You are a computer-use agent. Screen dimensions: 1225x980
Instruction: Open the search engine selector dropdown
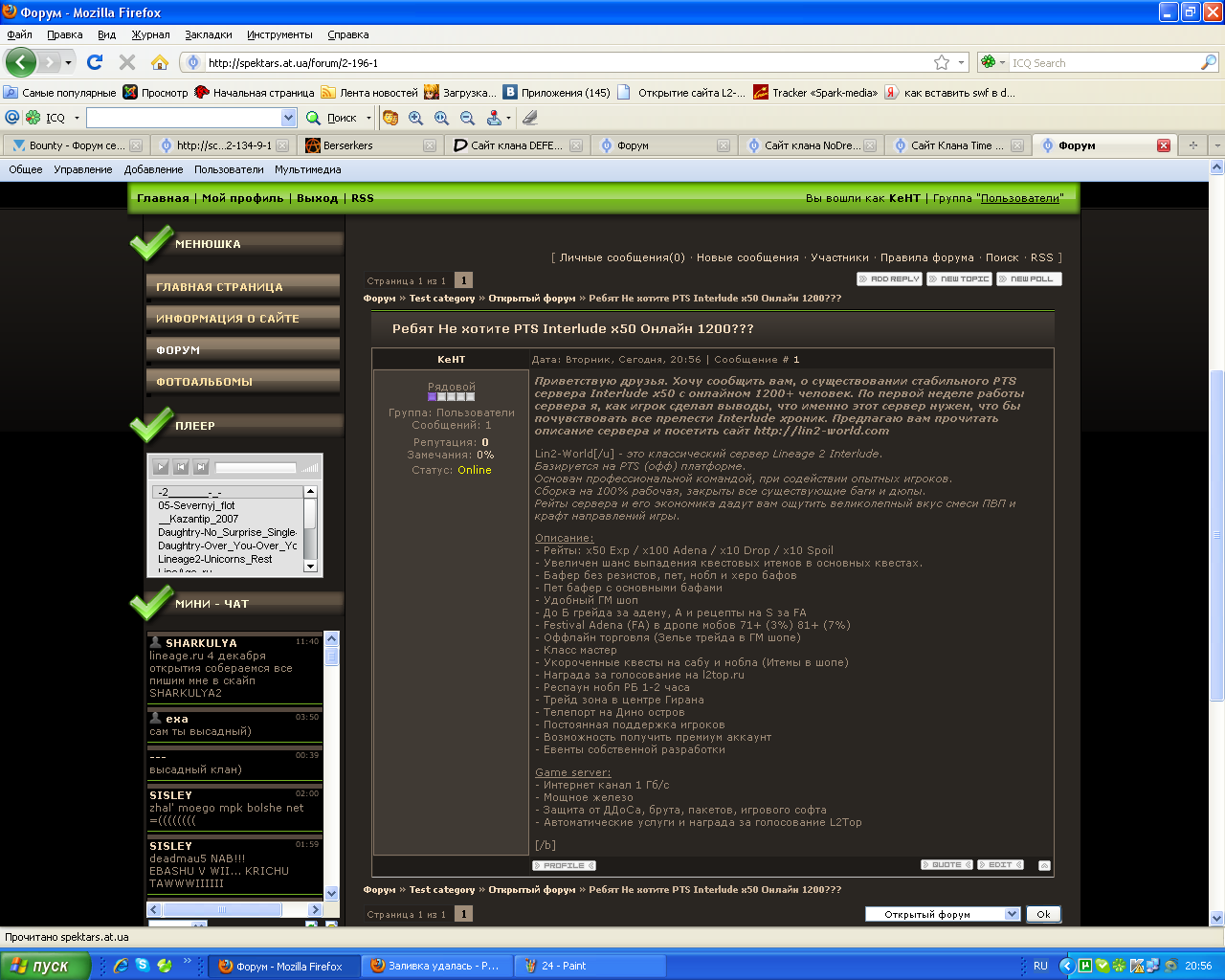[992, 62]
